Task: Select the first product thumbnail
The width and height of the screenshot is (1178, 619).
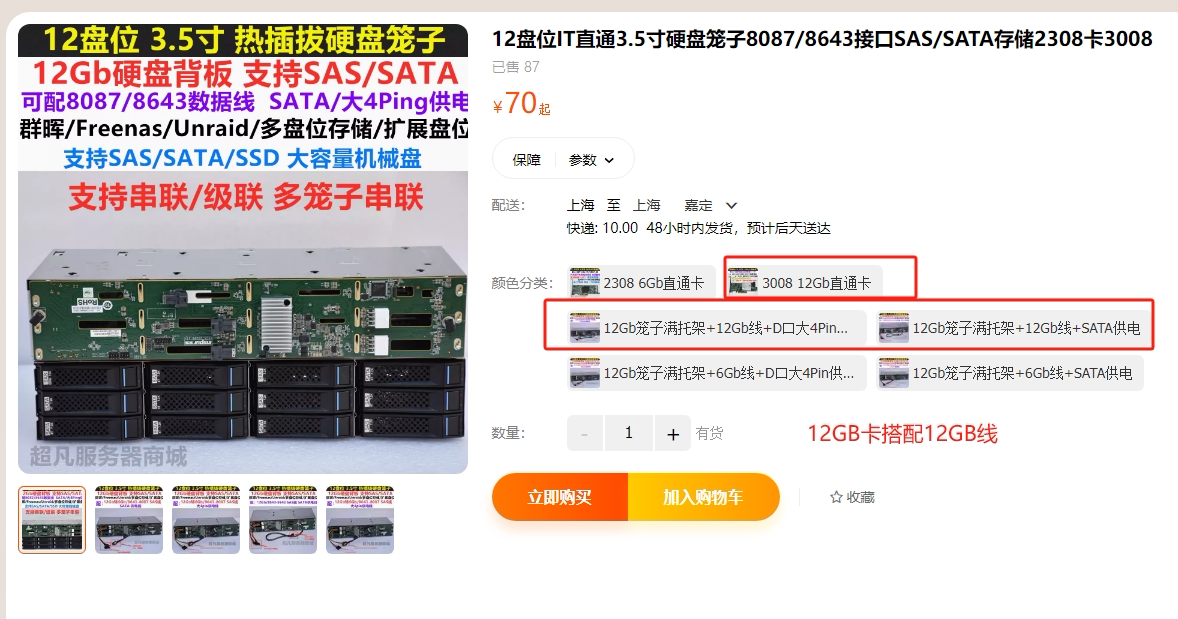Action: tap(52, 520)
